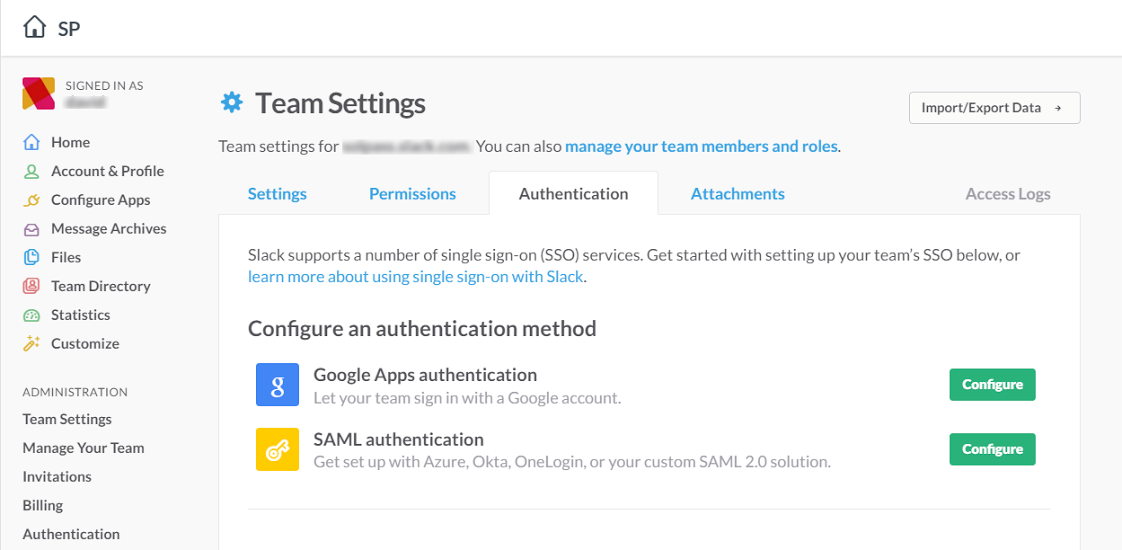Select Authentication in the Administration list
The height and width of the screenshot is (550, 1122).
point(71,534)
